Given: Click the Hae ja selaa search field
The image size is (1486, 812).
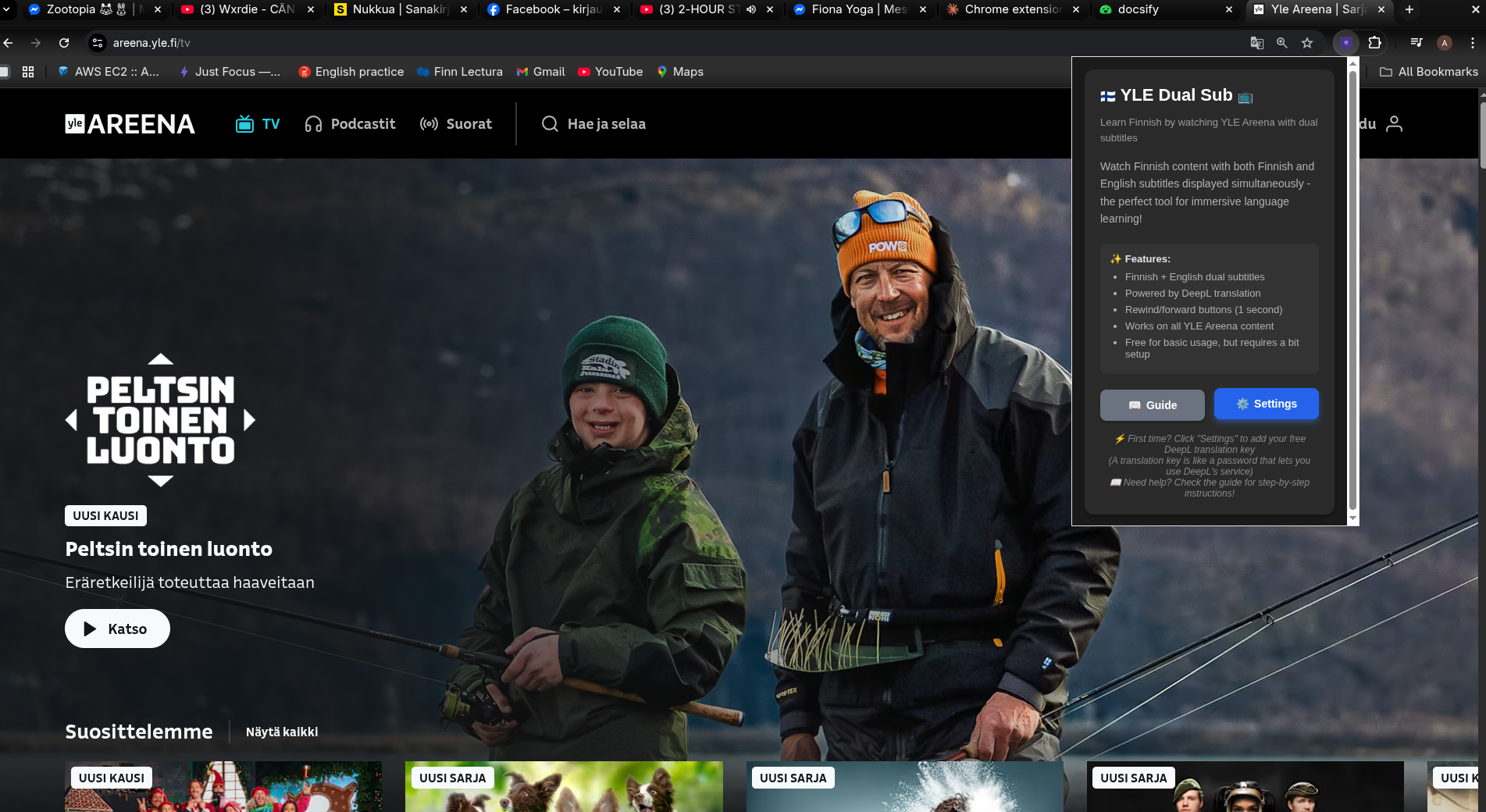Looking at the screenshot, I should point(594,124).
